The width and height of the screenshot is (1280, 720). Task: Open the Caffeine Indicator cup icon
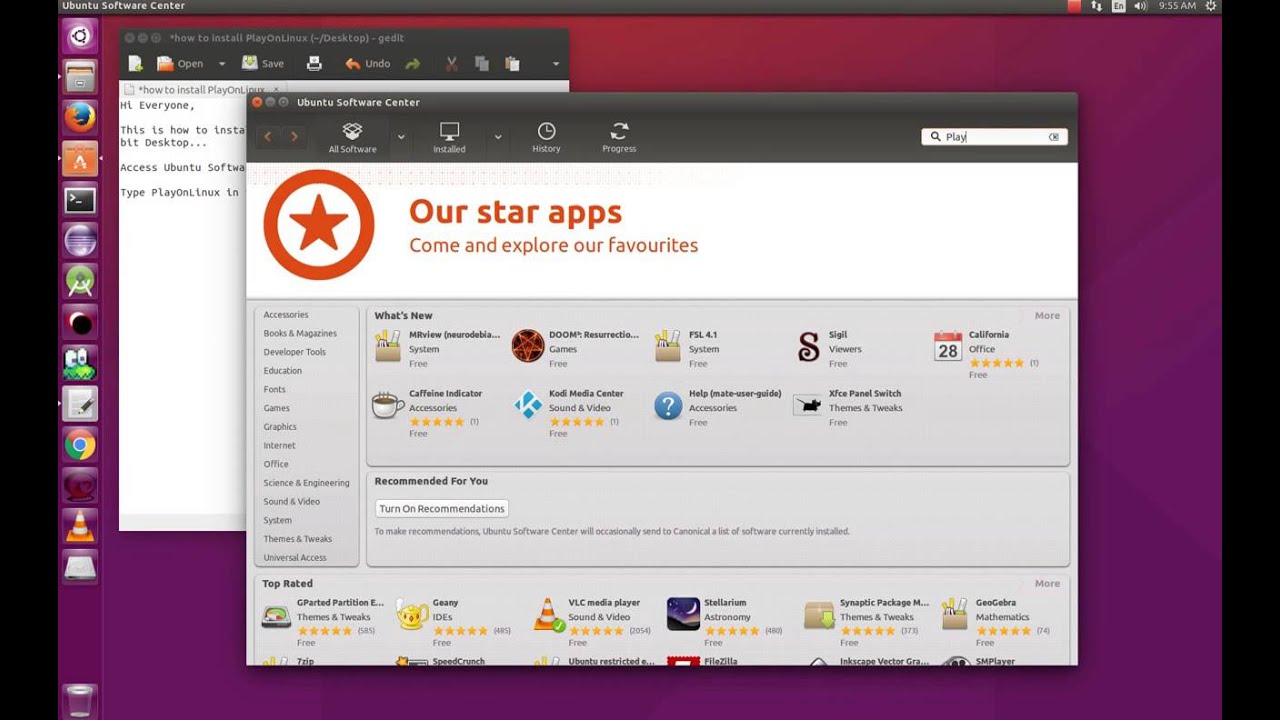point(388,405)
